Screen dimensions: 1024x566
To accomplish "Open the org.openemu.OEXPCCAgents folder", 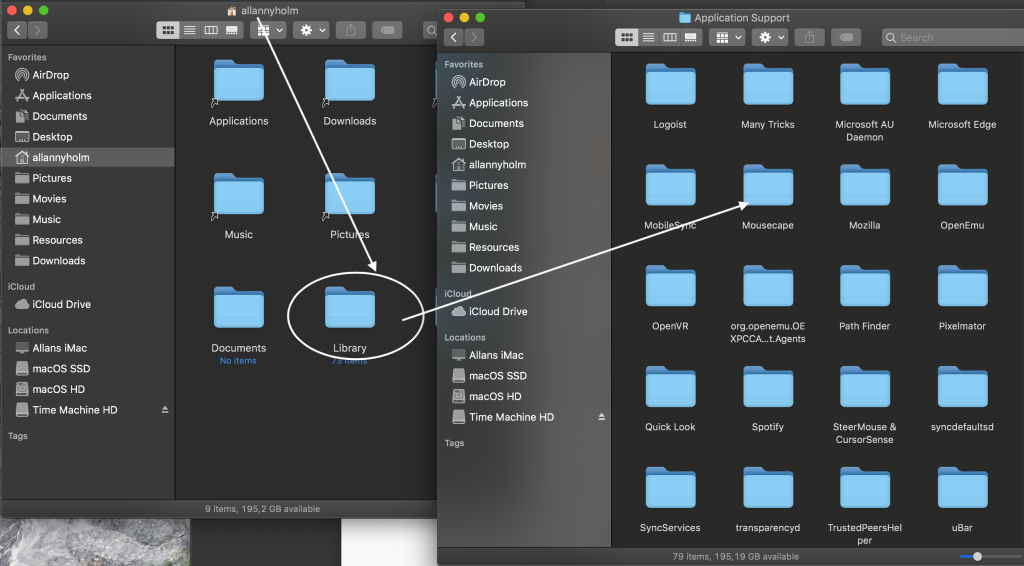I will tap(768, 286).
